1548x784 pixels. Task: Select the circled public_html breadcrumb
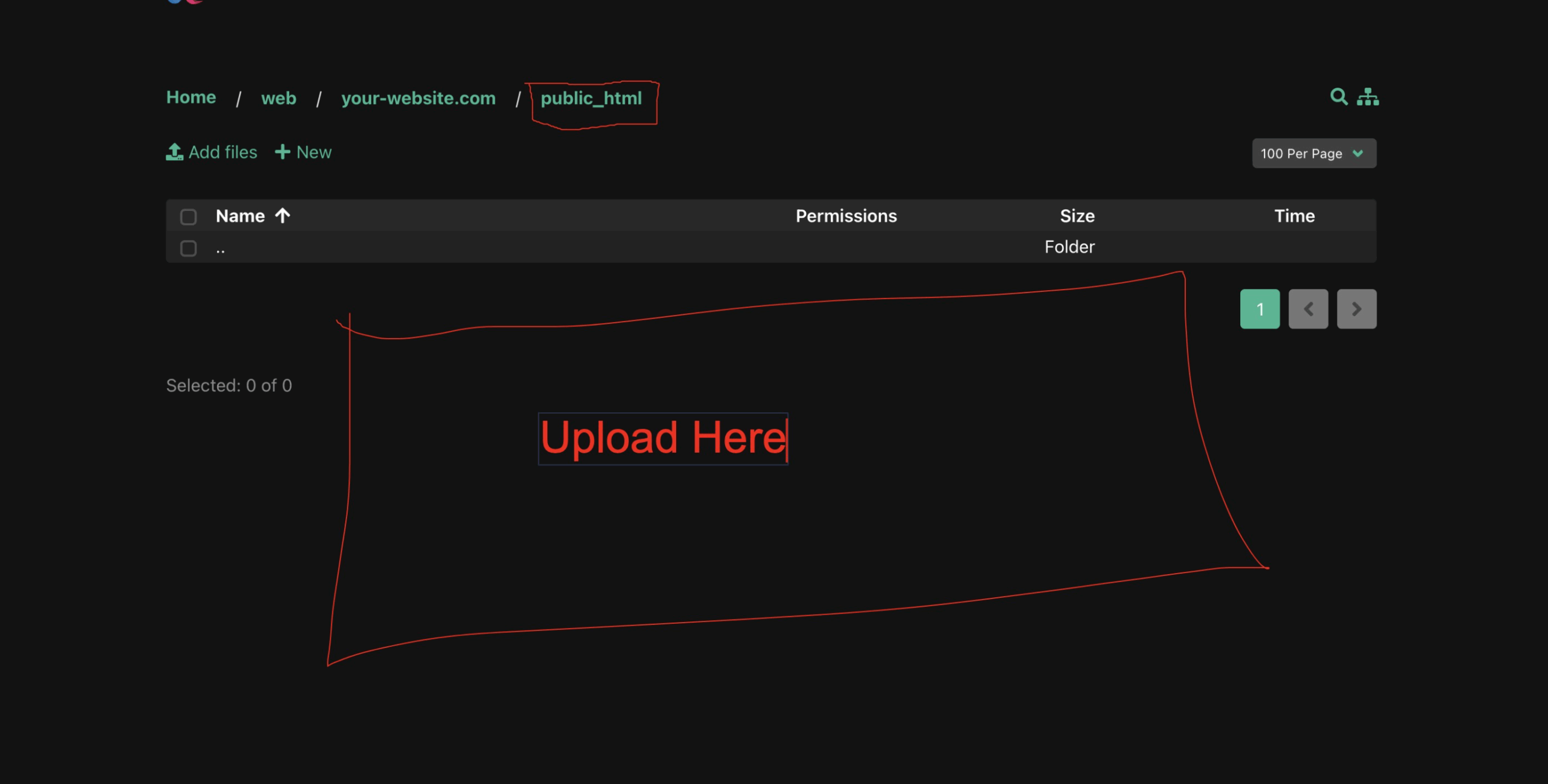(x=590, y=98)
